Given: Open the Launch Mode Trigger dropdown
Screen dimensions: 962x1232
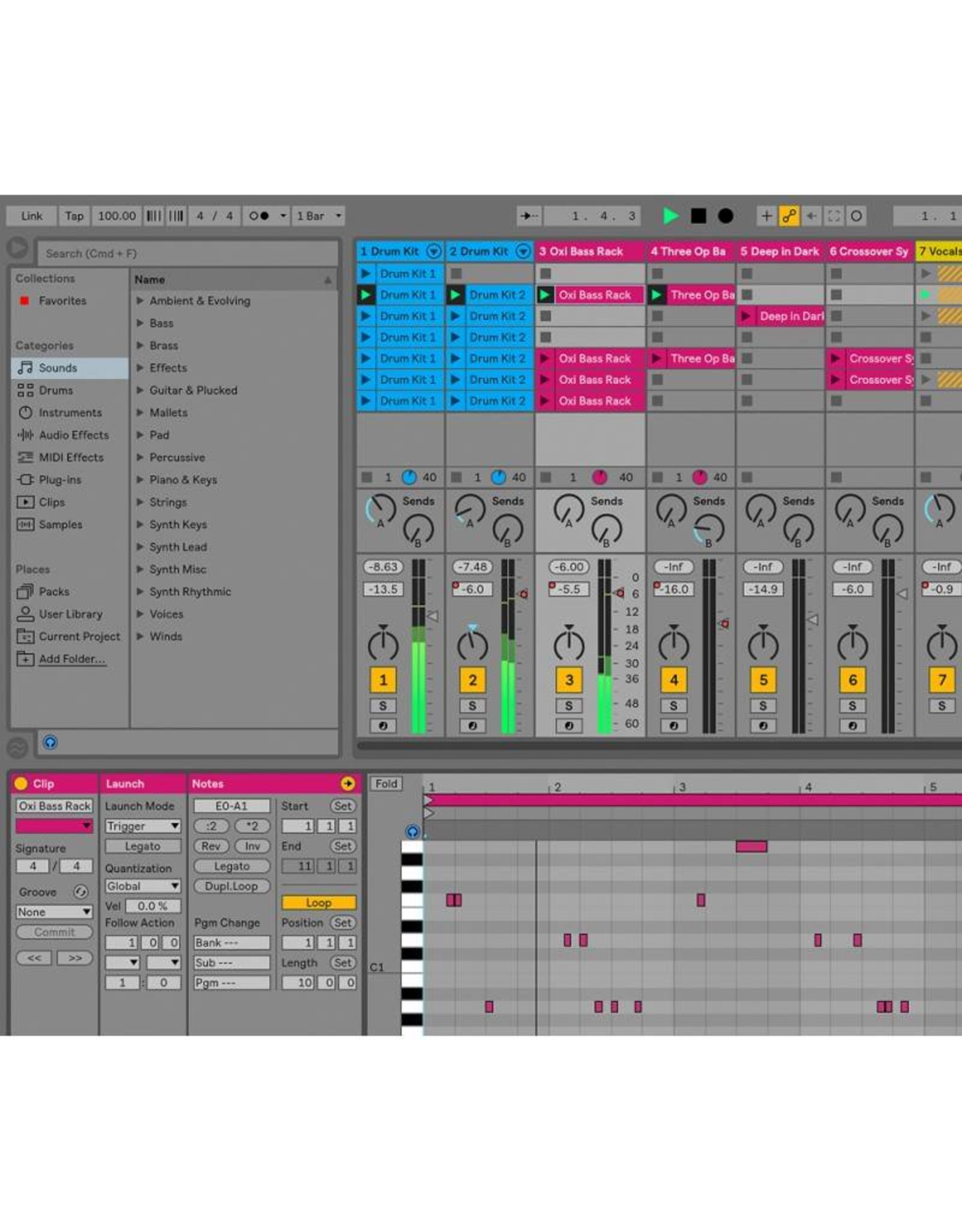Looking at the screenshot, I should [x=142, y=827].
